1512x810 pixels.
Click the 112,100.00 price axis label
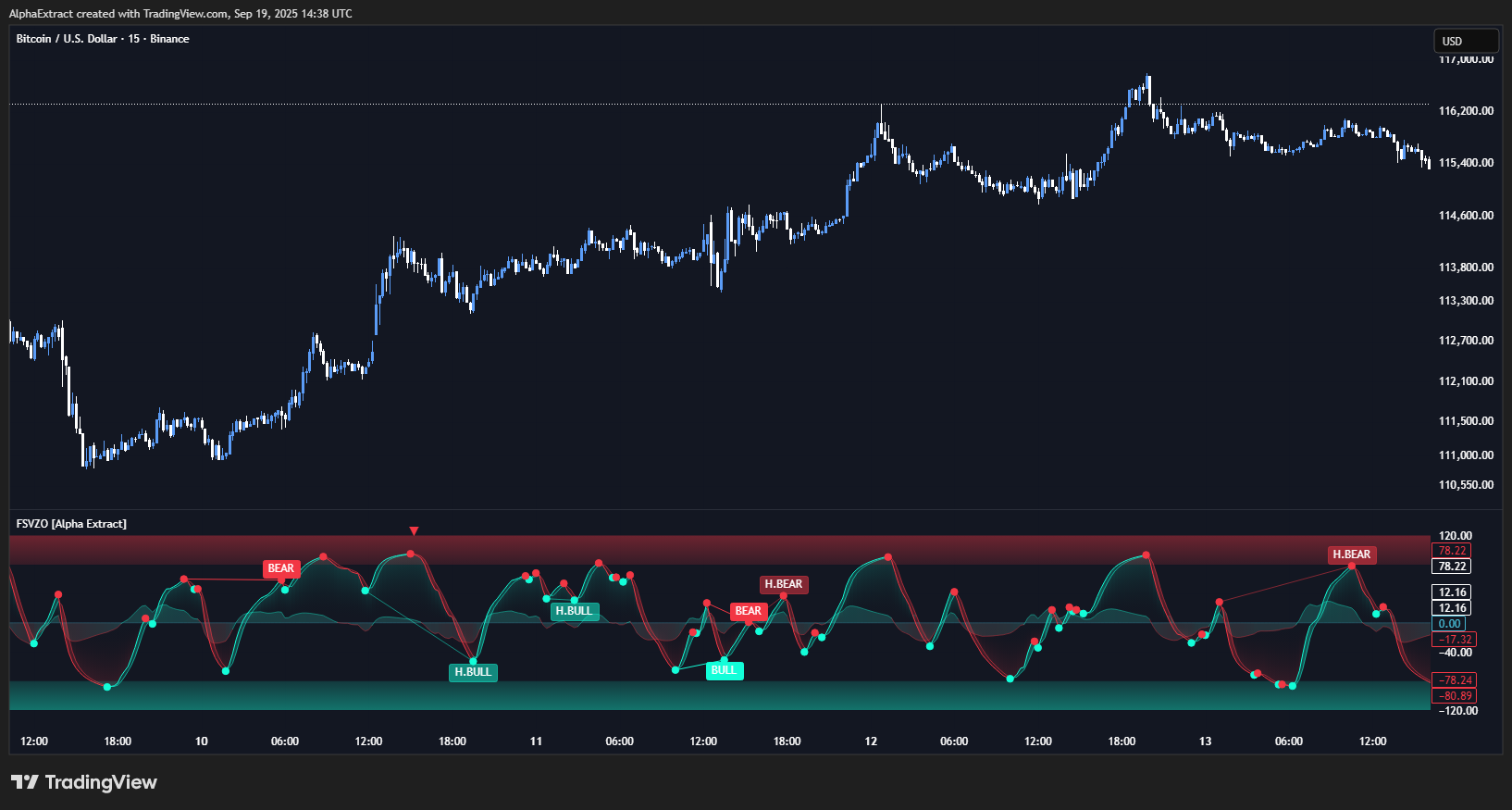[1466, 381]
